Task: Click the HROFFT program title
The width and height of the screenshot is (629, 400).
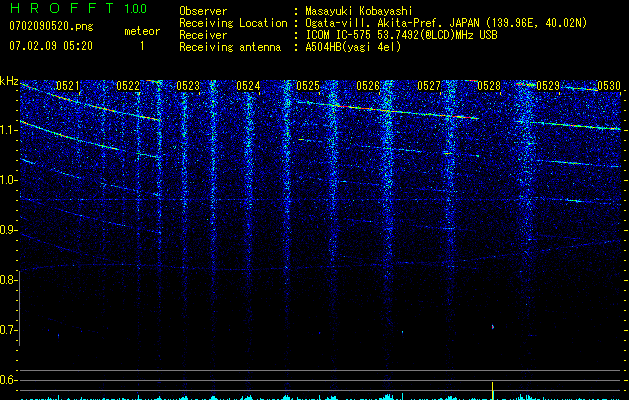Action: pyautogui.click(x=60, y=9)
